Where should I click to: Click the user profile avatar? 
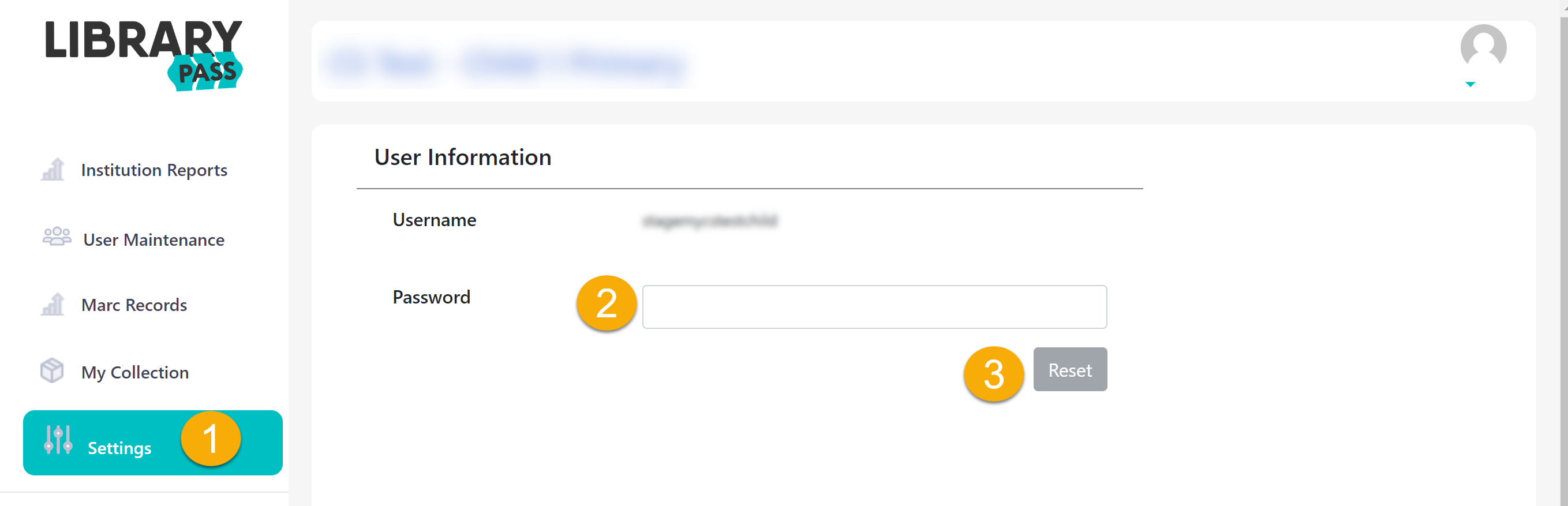click(x=1483, y=47)
